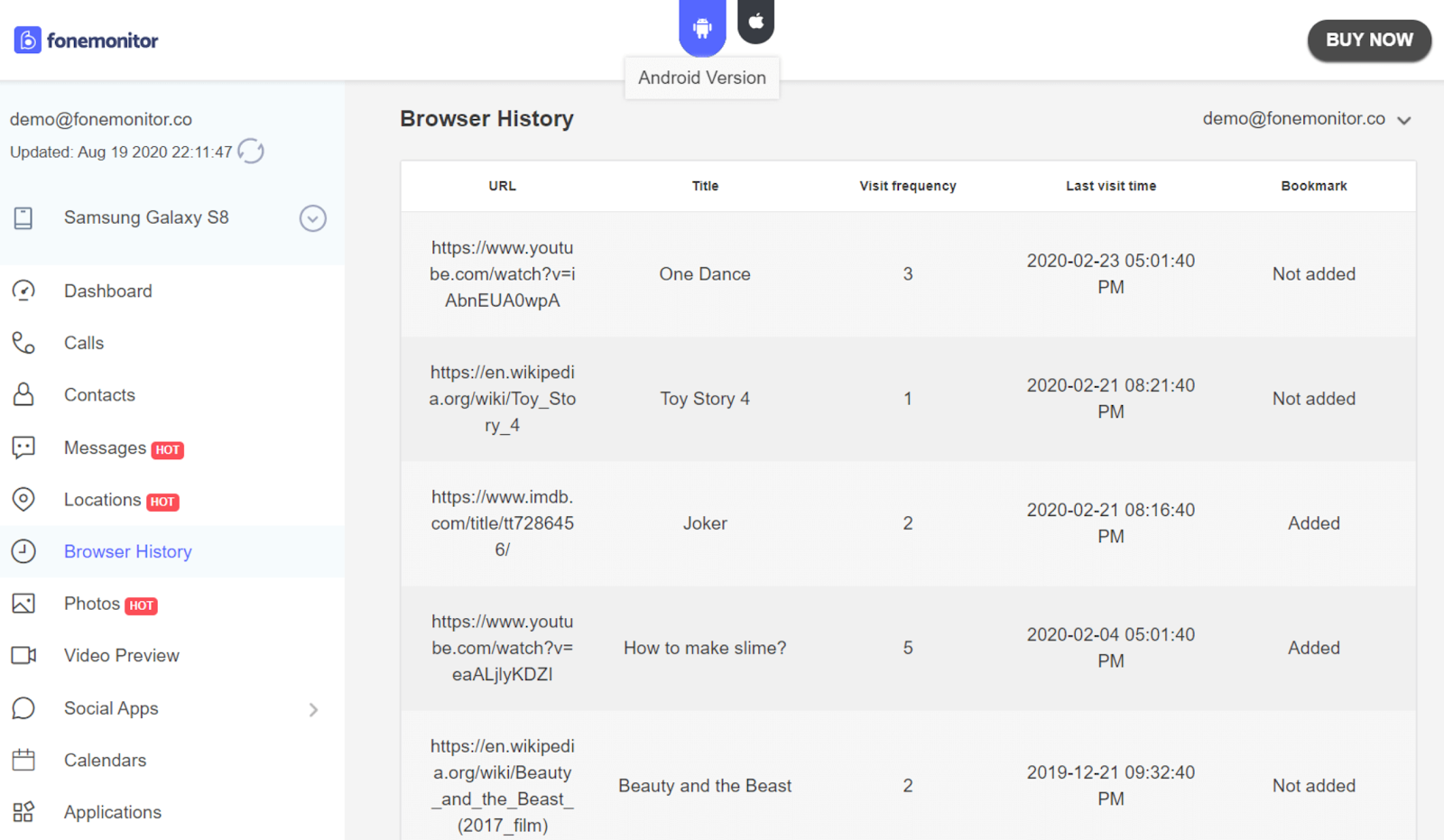The image size is (1444, 840).
Task: Open the demo@fonemonitor.co account dropdown
Action: coord(1307,119)
